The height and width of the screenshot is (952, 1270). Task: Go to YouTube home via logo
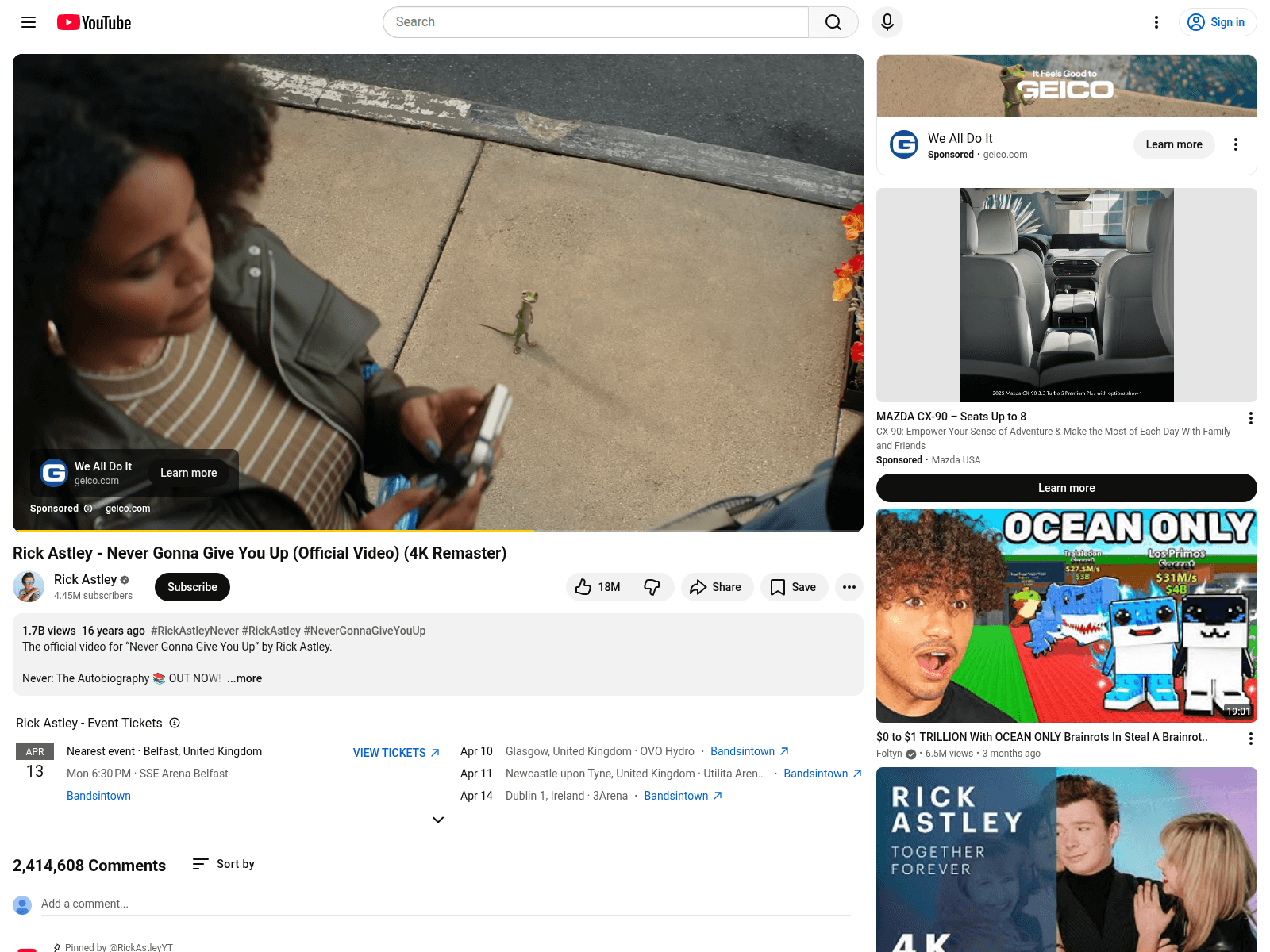[x=94, y=22]
